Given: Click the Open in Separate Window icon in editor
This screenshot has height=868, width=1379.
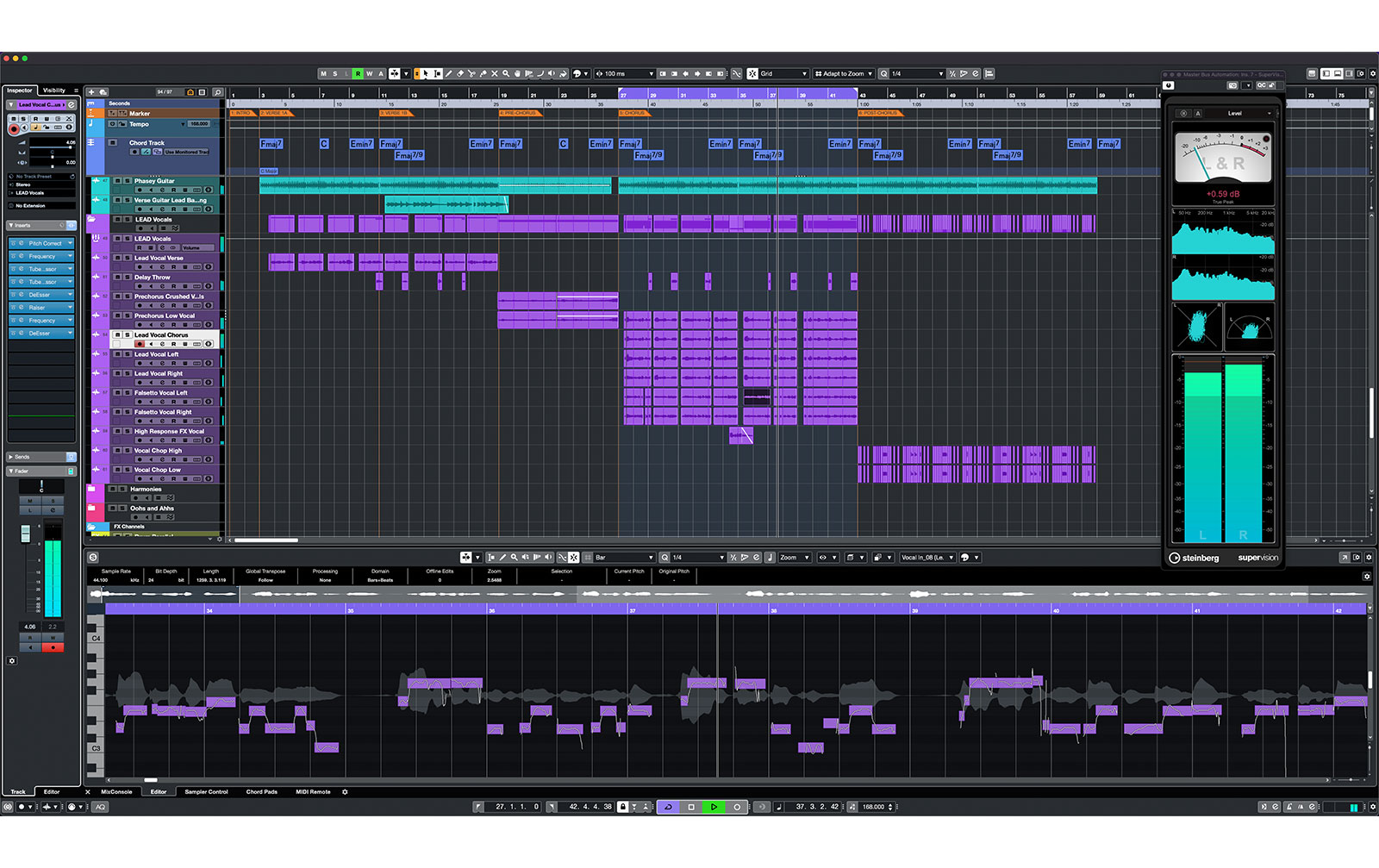Looking at the screenshot, I should pos(1344,557).
